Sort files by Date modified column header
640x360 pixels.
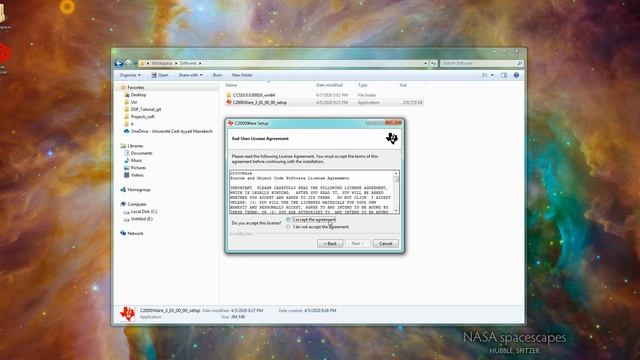329,85
